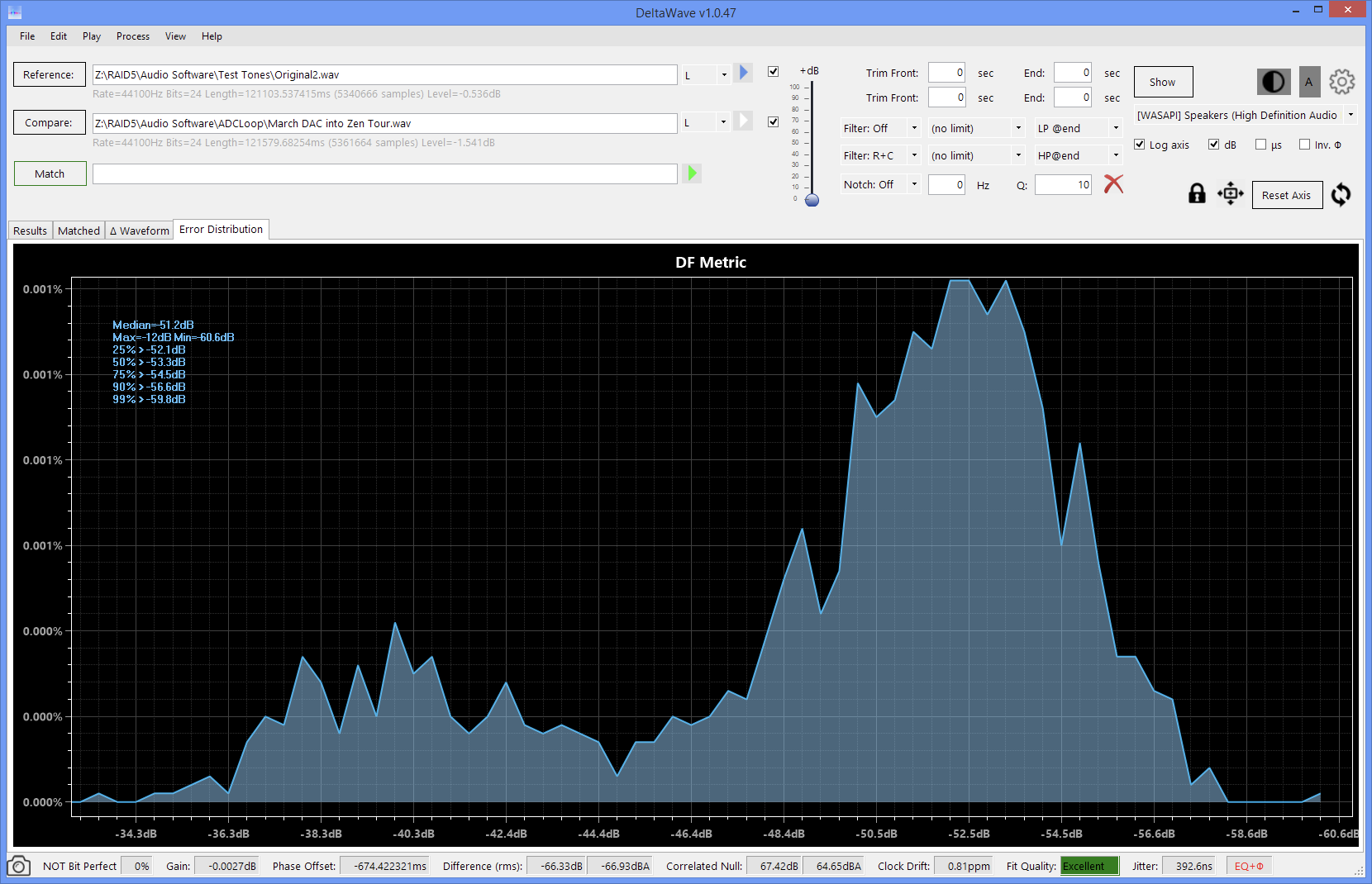1372x884 pixels.
Task: Click the EQ+Φ status indicator
Action: point(1249,866)
